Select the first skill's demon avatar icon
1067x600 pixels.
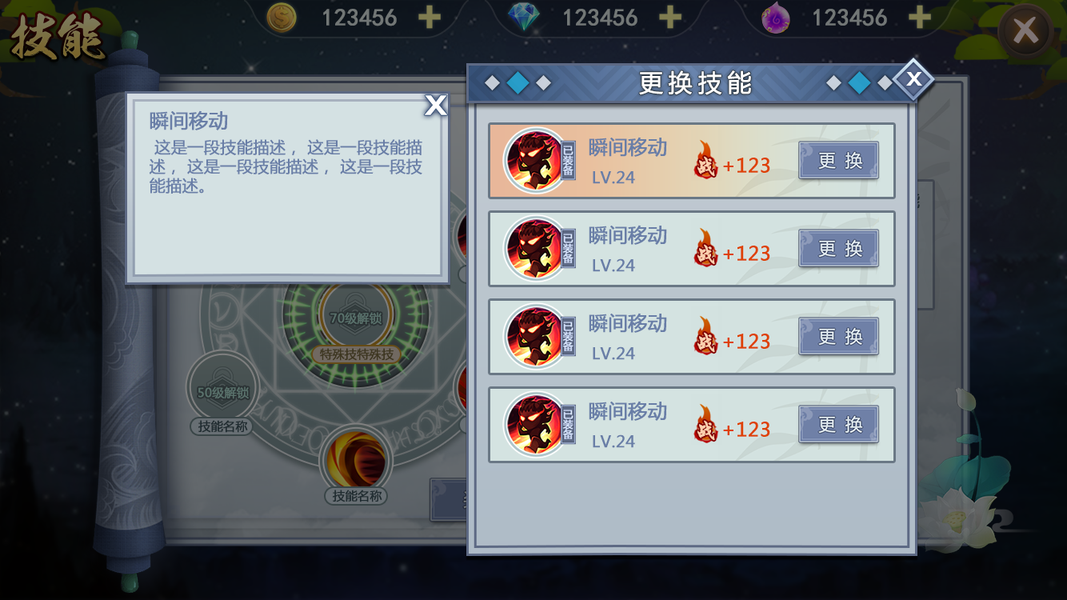coord(535,161)
